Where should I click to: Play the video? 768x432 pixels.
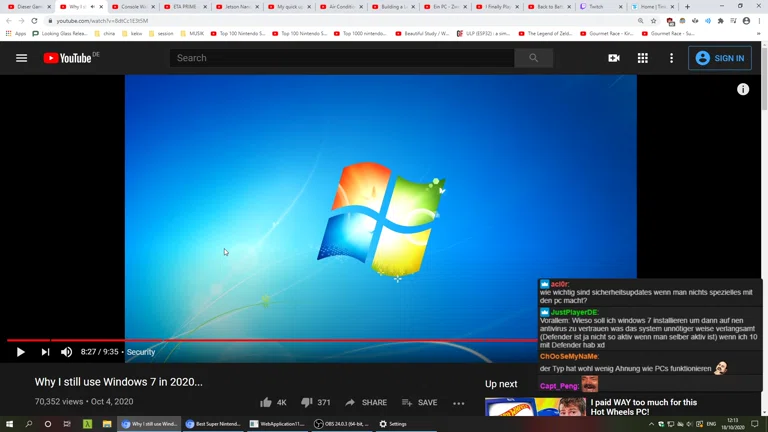click(x=21, y=352)
